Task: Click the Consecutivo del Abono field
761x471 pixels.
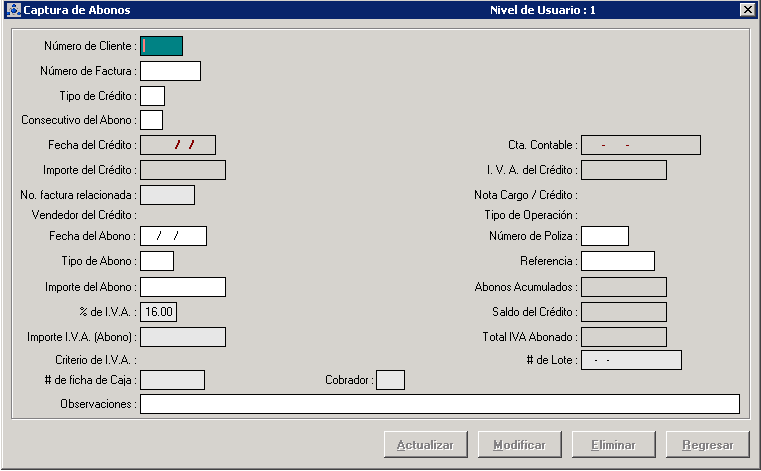Action: pyautogui.click(x=151, y=120)
